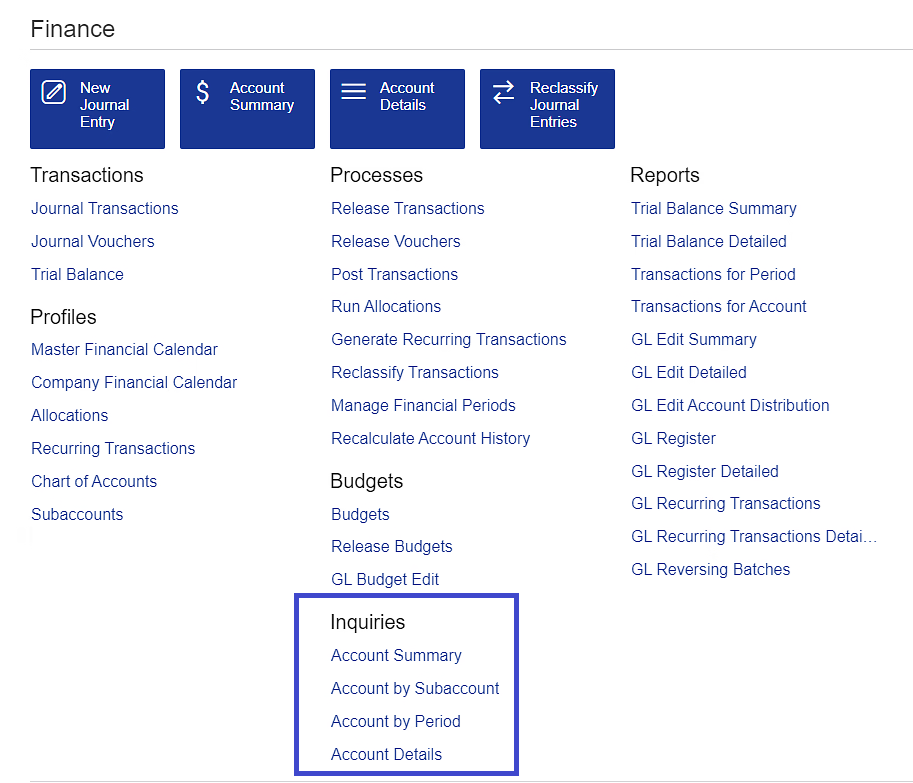Select Release Transactions process
The height and width of the screenshot is (783, 913).
coord(408,208)
